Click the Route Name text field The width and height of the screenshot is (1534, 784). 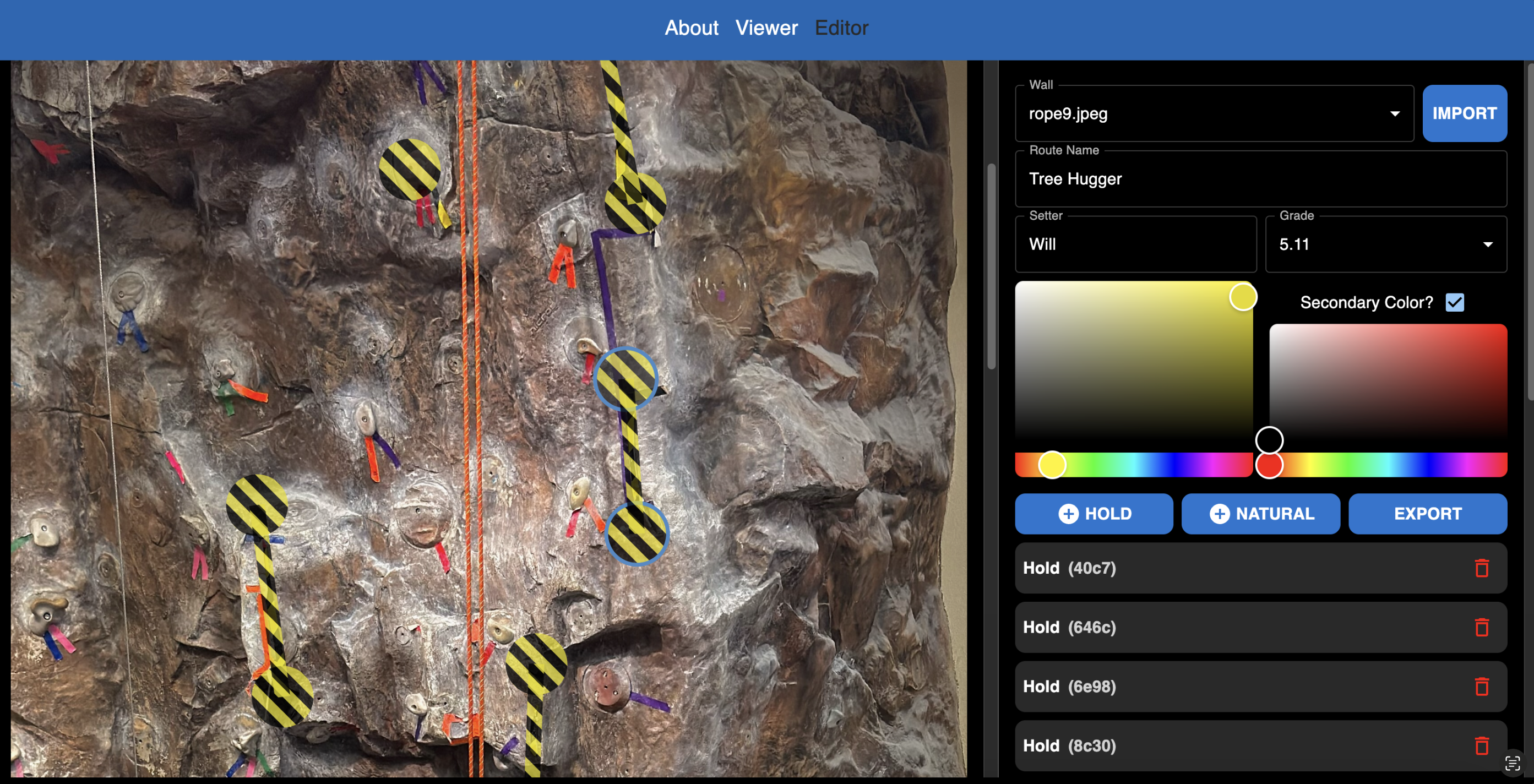coord(1260,179)
